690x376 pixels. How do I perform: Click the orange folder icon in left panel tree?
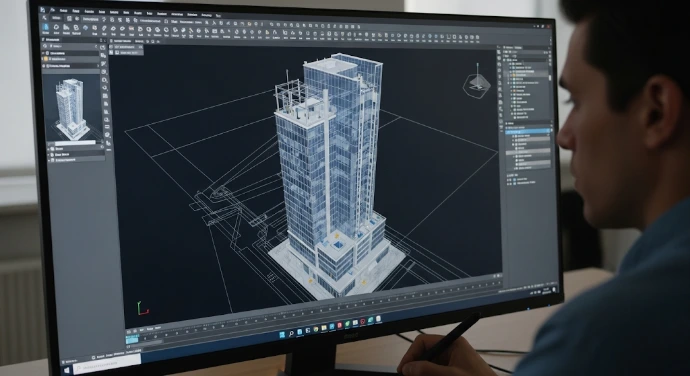coord(46,59)
